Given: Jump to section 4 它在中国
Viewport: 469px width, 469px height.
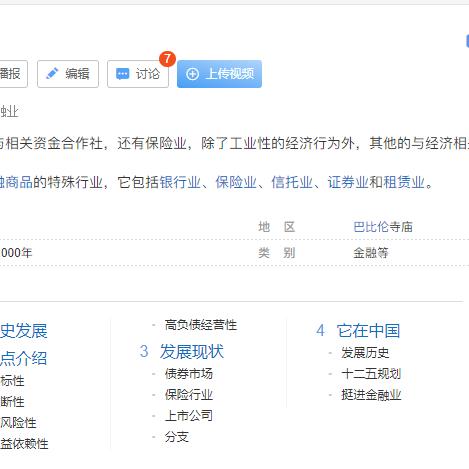Looking at the screenshot, I should coord(368,331).
